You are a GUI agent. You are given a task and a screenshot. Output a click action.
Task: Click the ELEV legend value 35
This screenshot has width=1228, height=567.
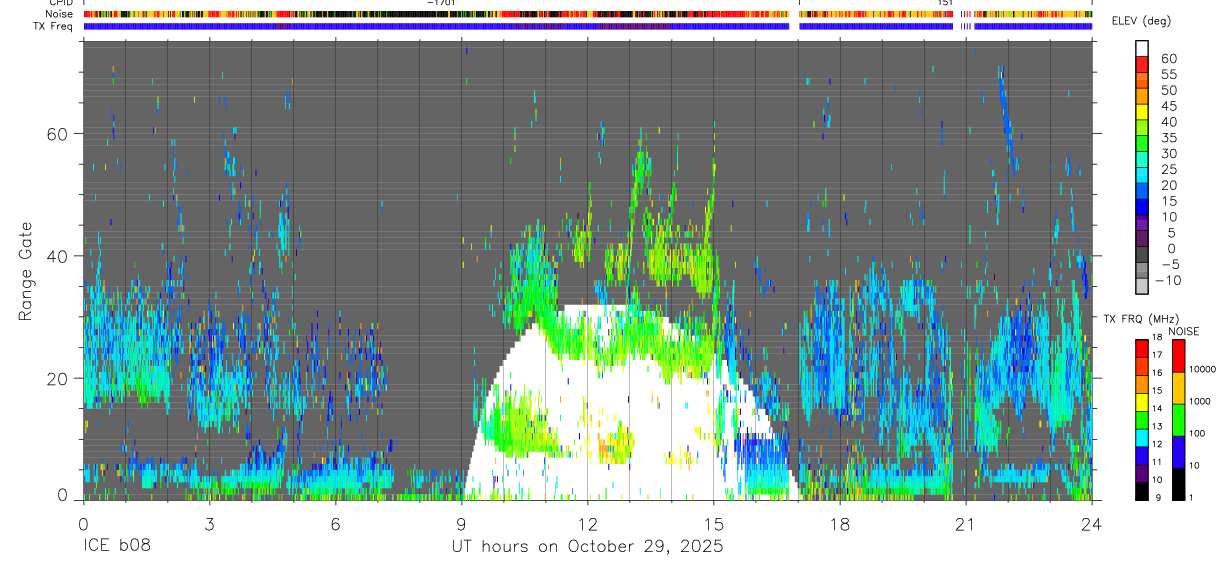(x=1167, y=138)
